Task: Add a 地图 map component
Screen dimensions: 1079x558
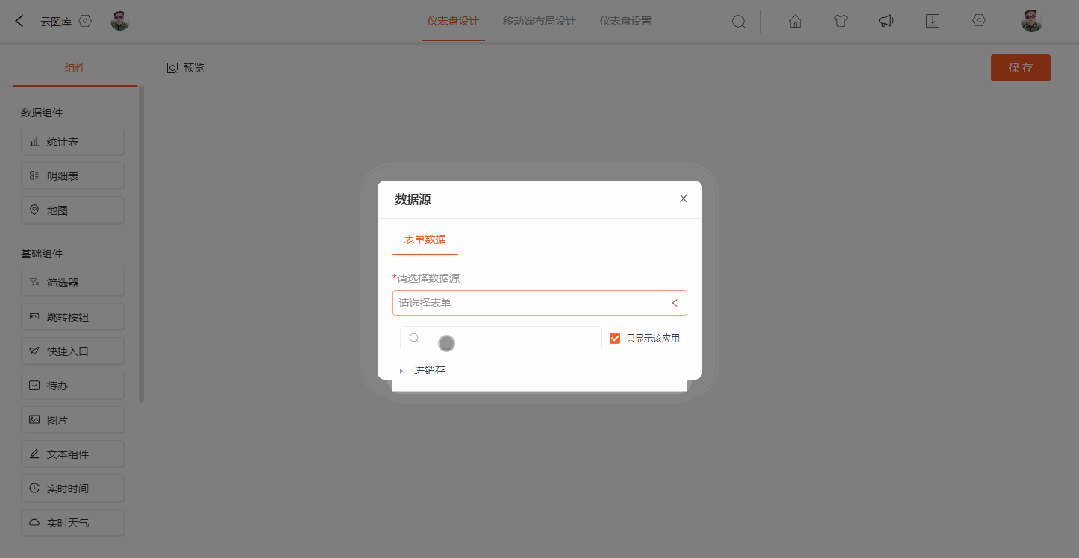Action: 72,211
